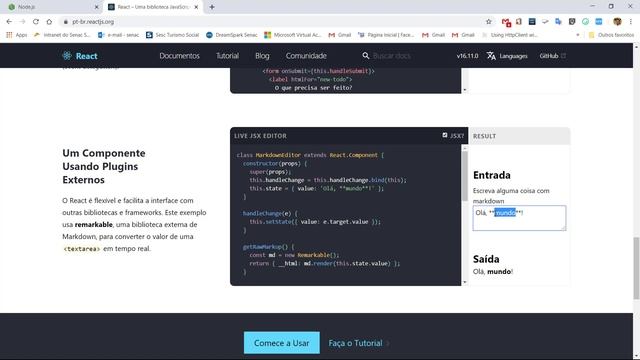
Task: Click the user profile avatar
Action: tap(617, 22)
